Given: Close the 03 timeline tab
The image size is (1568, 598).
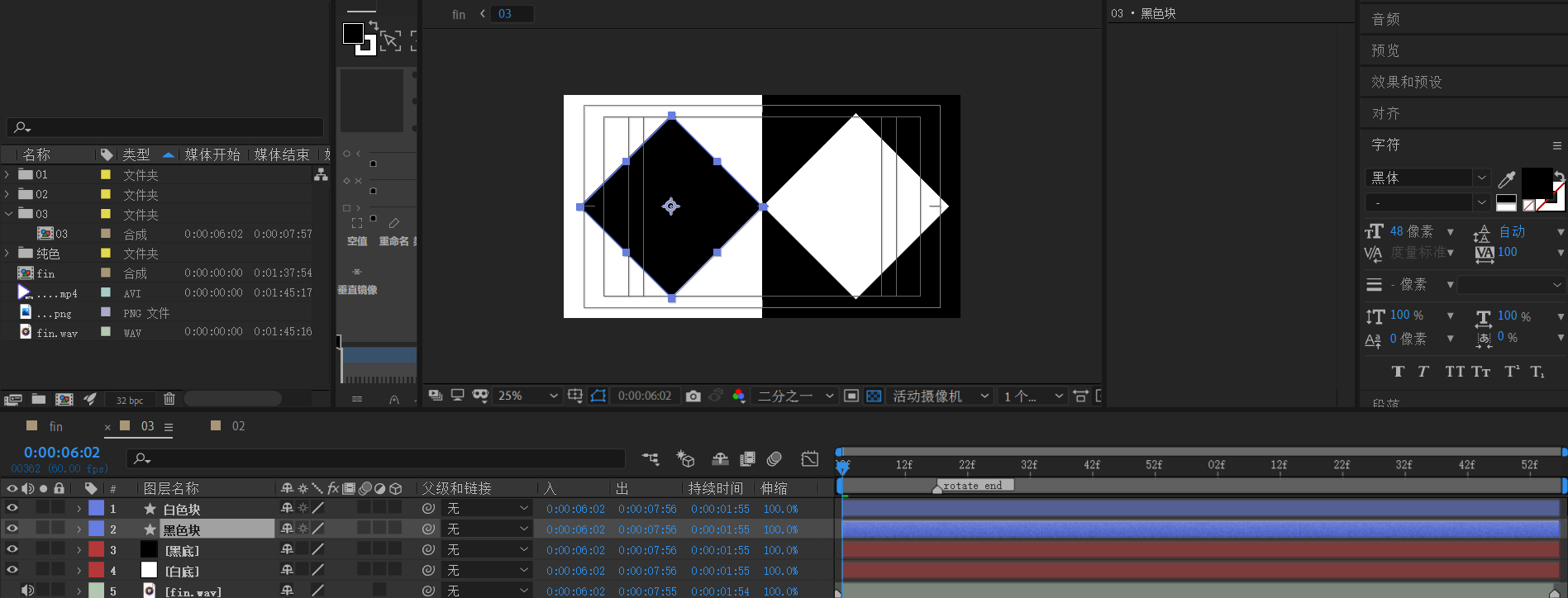Looking at the screenshot, I should (107, 427).
